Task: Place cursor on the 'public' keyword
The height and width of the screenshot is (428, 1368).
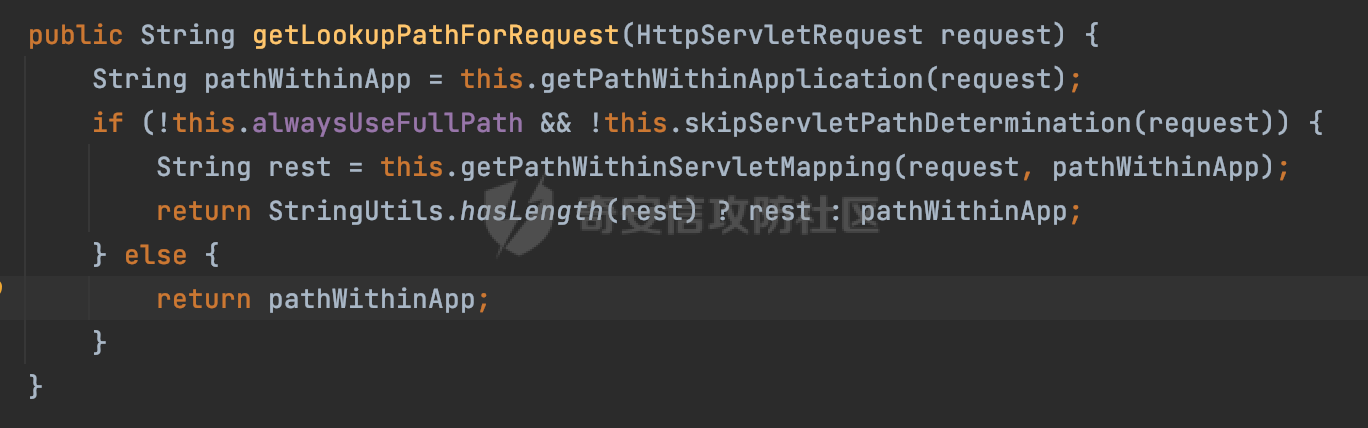Action: (x=75, y=36)
